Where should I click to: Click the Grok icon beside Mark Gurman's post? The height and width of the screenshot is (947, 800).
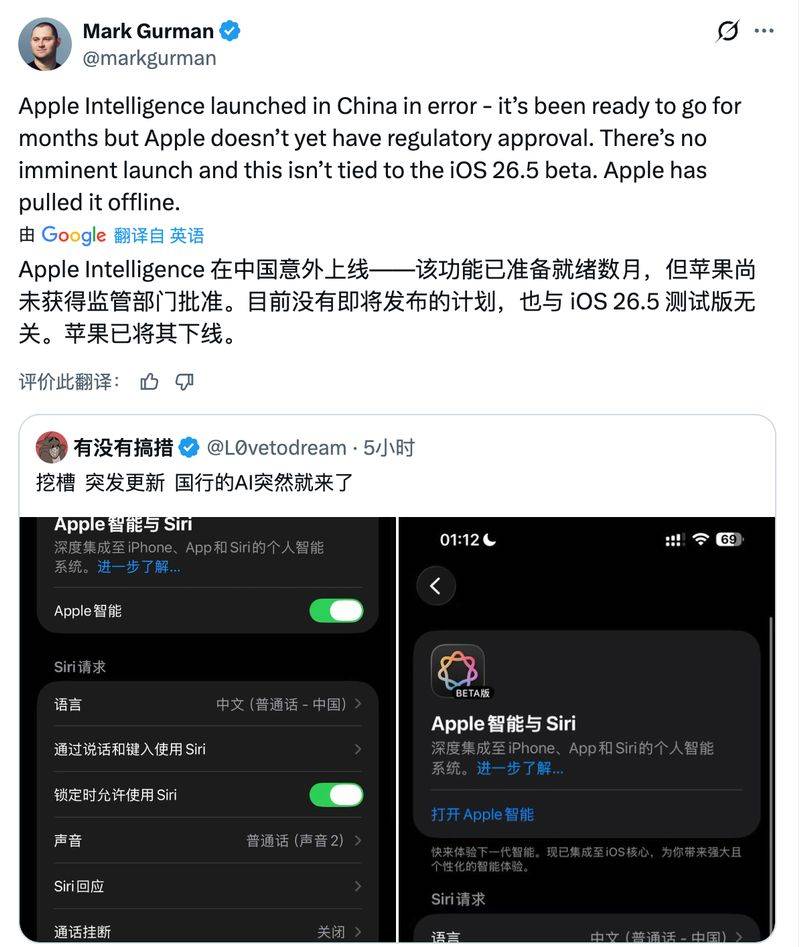728,31
